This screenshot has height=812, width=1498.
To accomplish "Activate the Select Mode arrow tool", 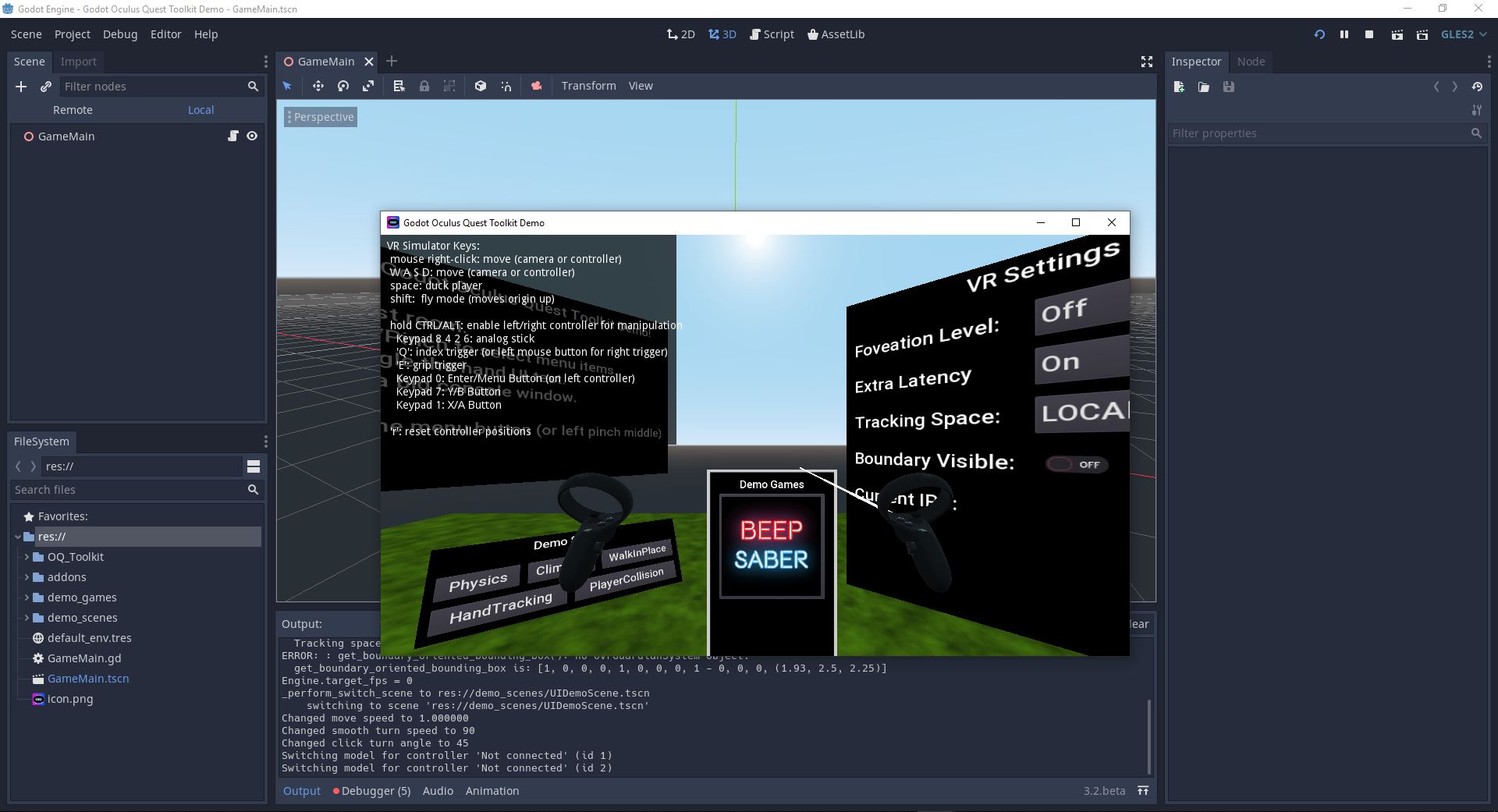I will (x=287, y=86).
